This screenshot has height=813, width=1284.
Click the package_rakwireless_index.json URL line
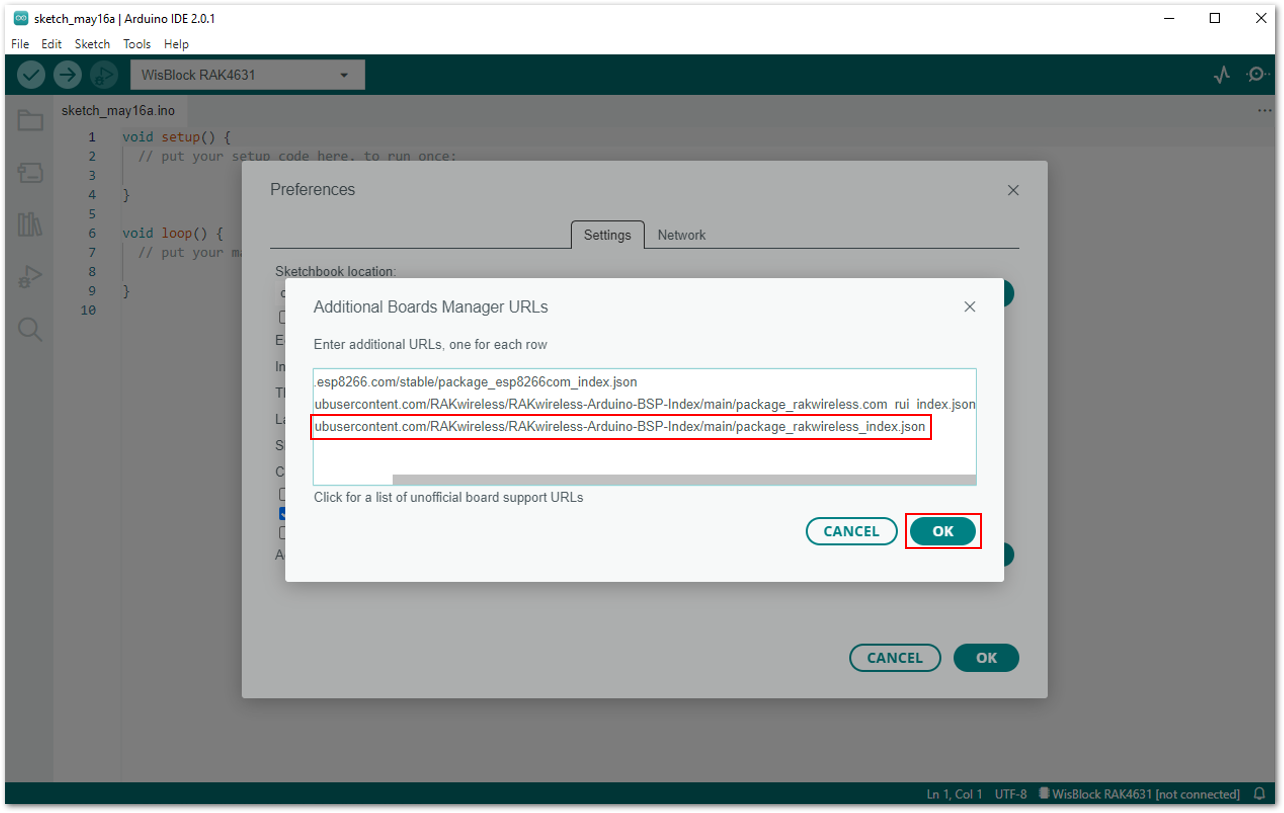tap(620, 427)
